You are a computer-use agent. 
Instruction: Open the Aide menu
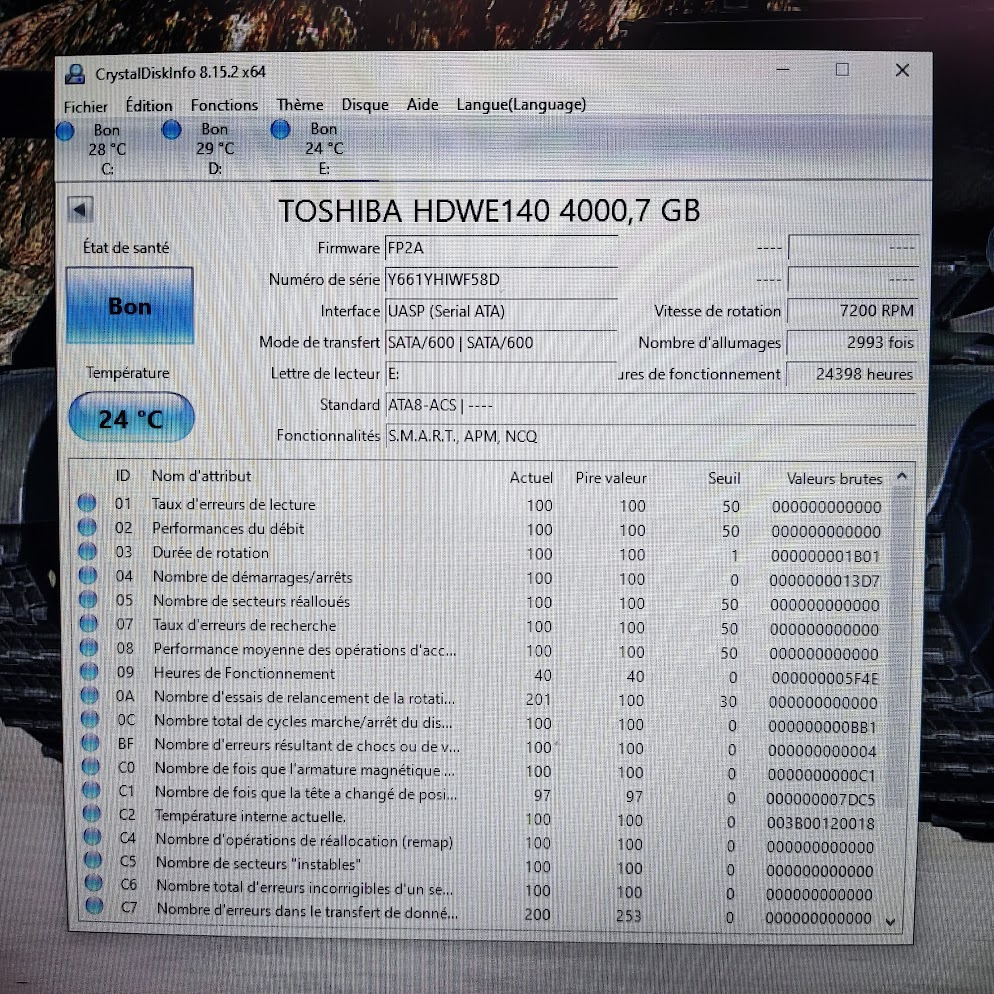click(x=422, y=104)
